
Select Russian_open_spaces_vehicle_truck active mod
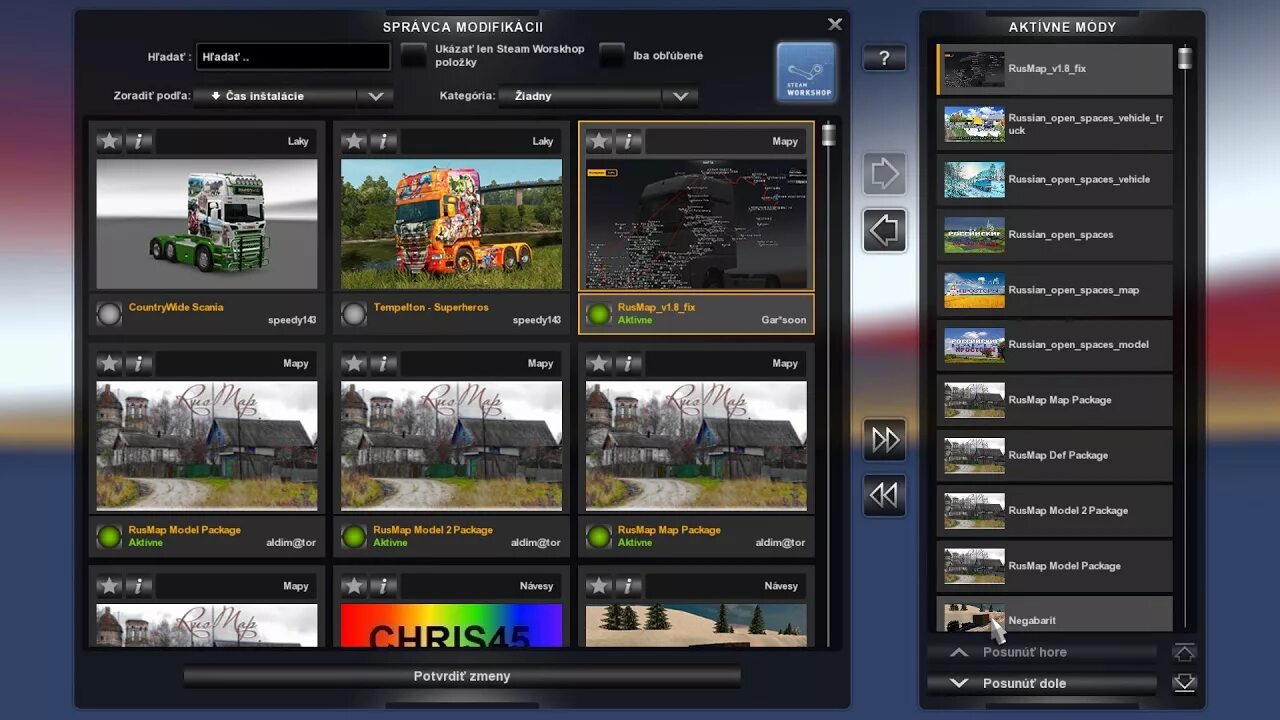[x=1055, y=124]
